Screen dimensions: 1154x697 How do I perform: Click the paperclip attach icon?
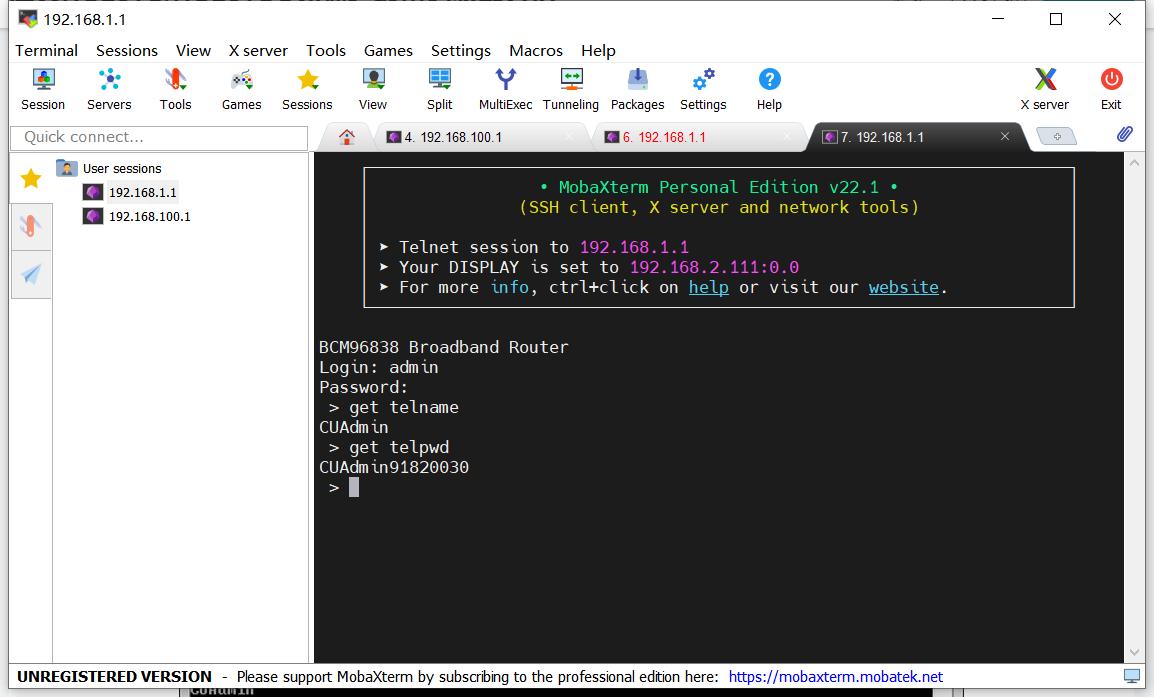pyautogui.click(x=1124, y=135)
